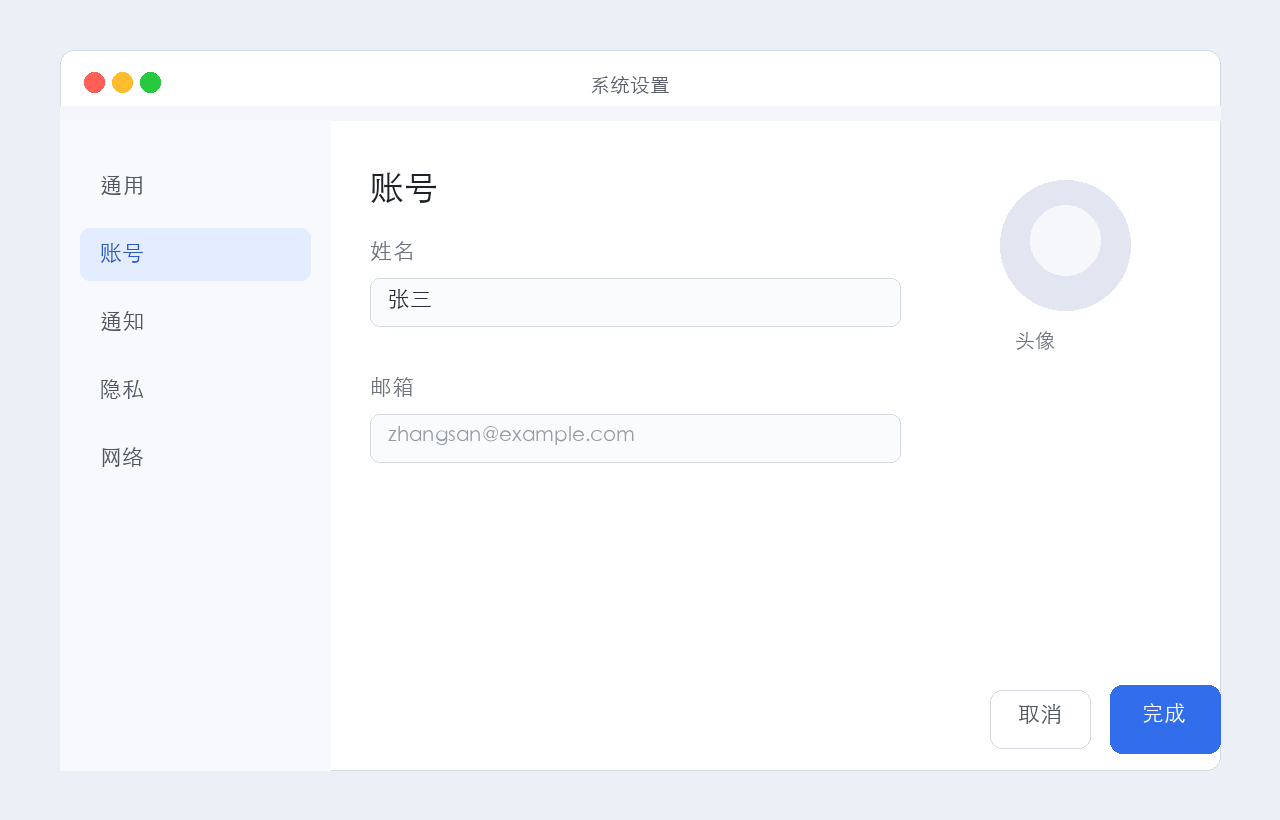Open the 隐私 settings section
1280x820 pixels.
click(x=195, y=390)
